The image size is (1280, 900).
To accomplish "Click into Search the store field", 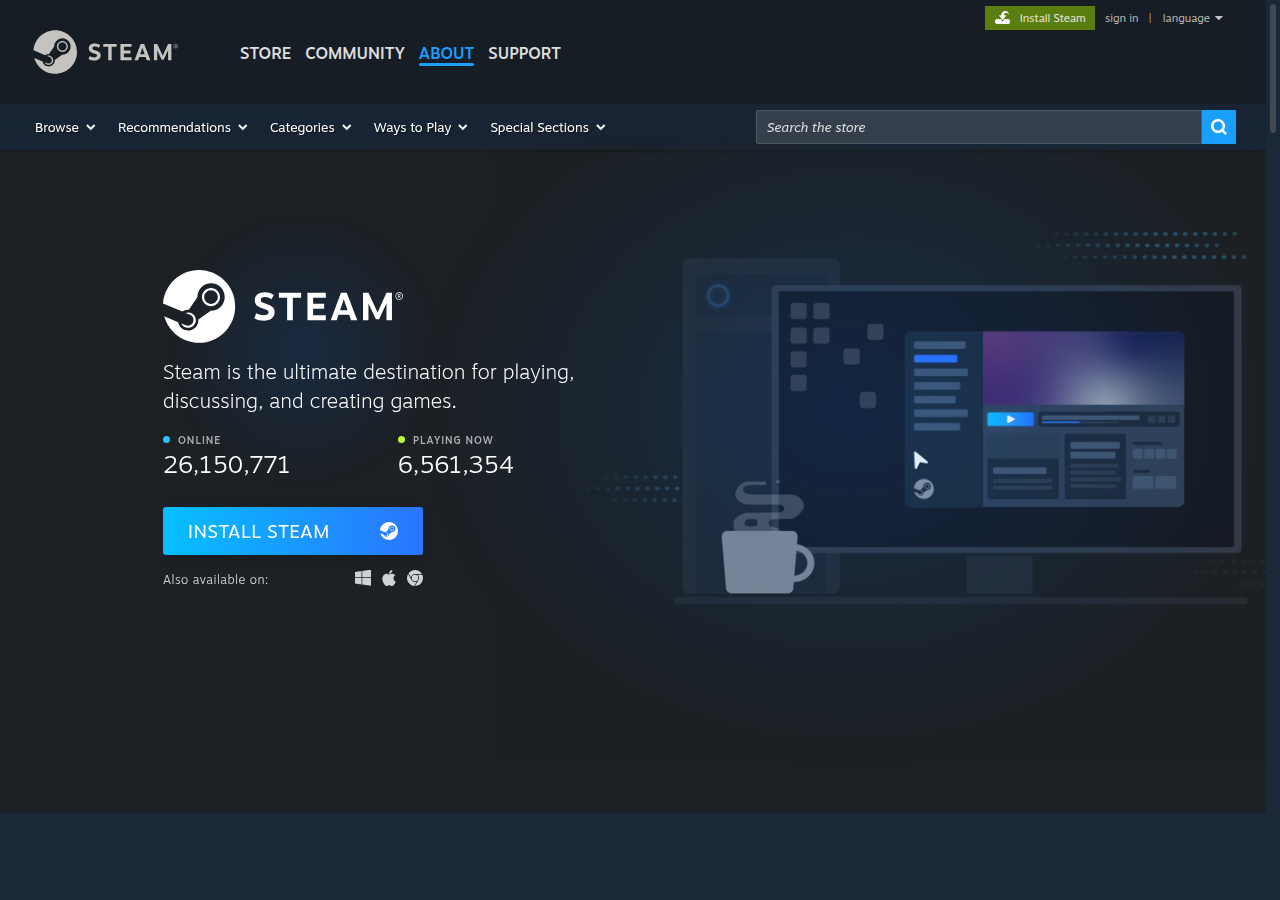I will click(x=979, y=127).
